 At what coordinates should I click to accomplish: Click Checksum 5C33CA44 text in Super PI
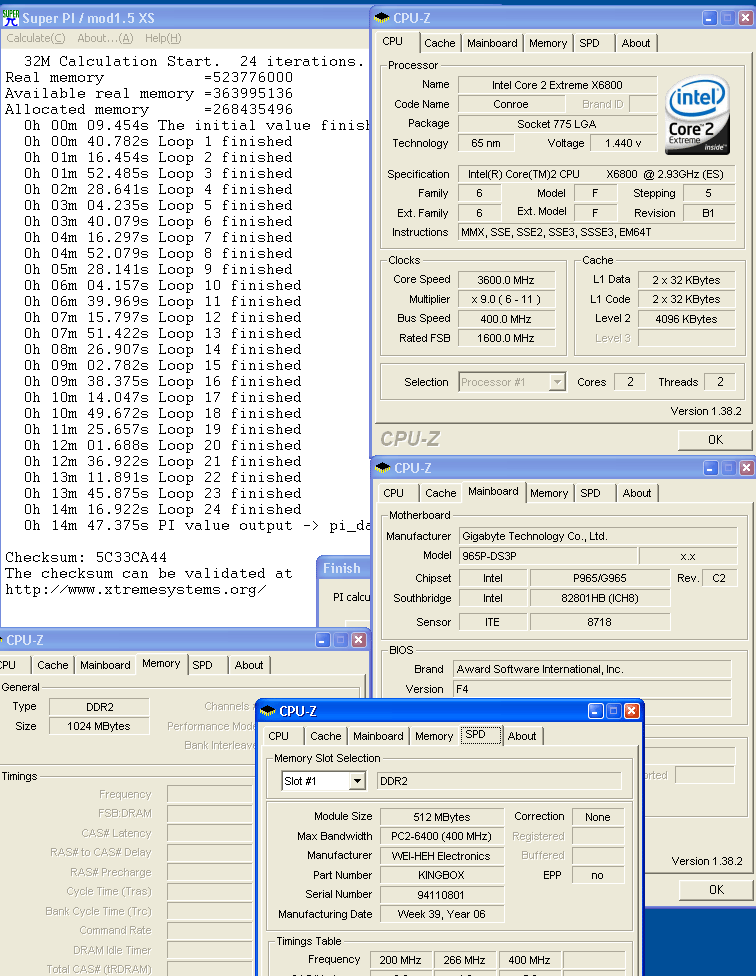(x=86, y=557)
